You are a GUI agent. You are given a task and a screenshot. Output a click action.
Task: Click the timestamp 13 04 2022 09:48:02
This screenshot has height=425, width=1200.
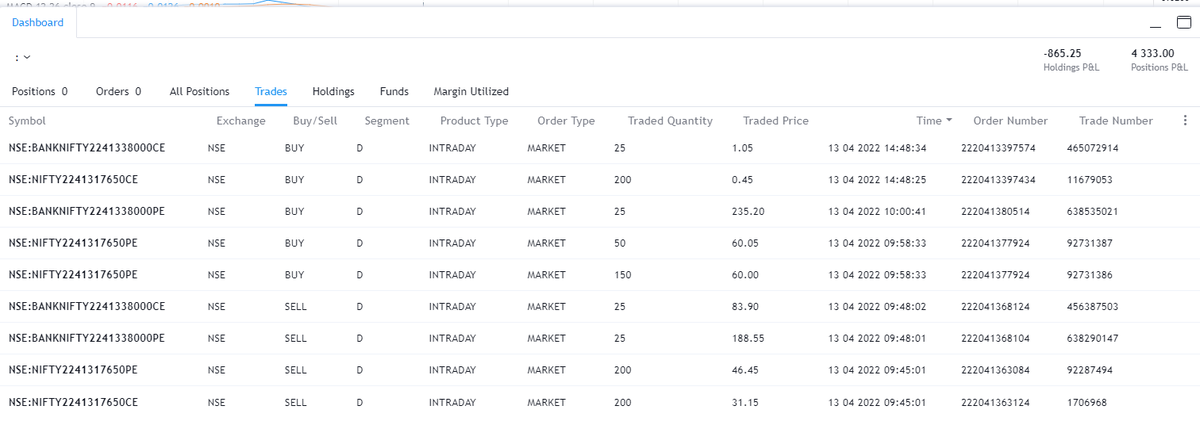coord(878,306)
